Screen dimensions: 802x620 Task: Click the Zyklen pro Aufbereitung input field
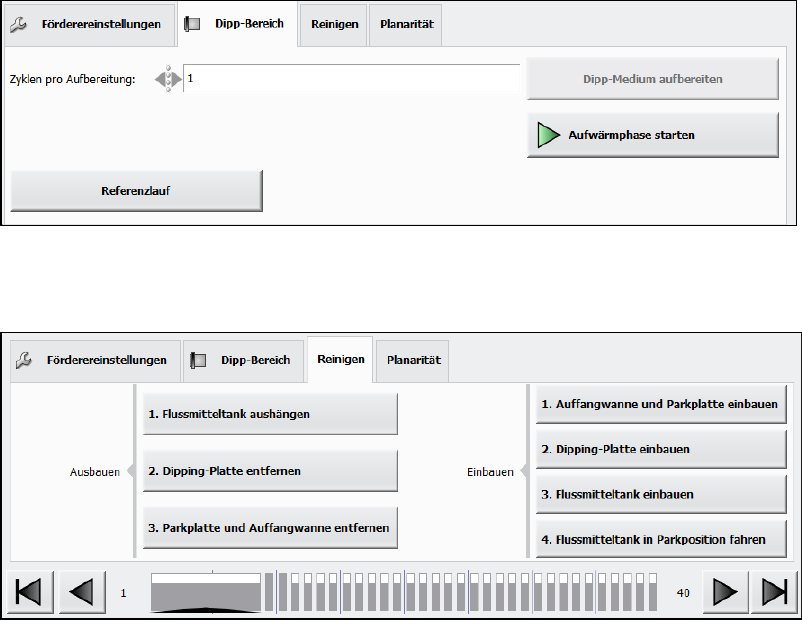click(x=350, y=79)
